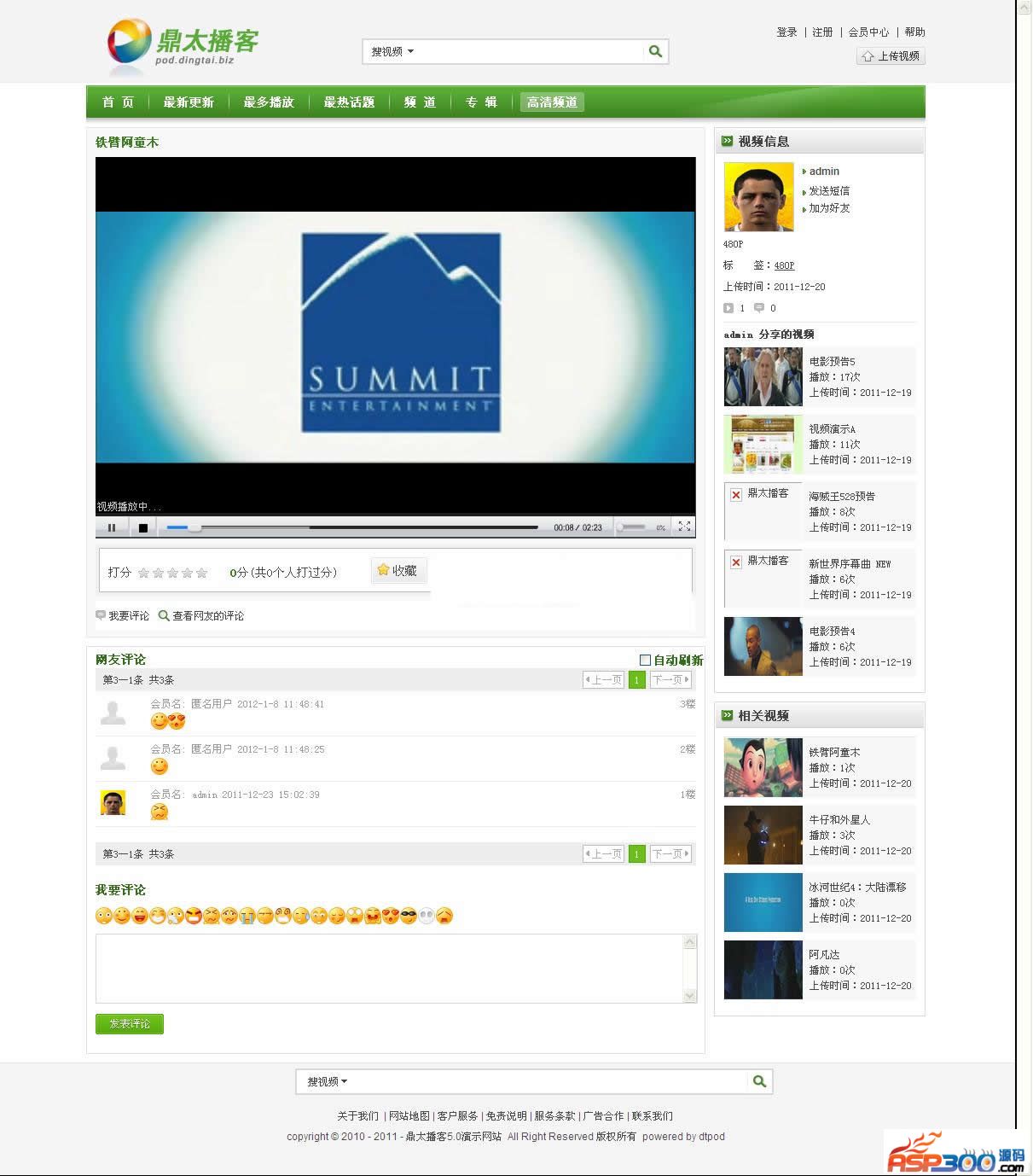
Task: Rate the video with the fifth star
Action: 201,573
